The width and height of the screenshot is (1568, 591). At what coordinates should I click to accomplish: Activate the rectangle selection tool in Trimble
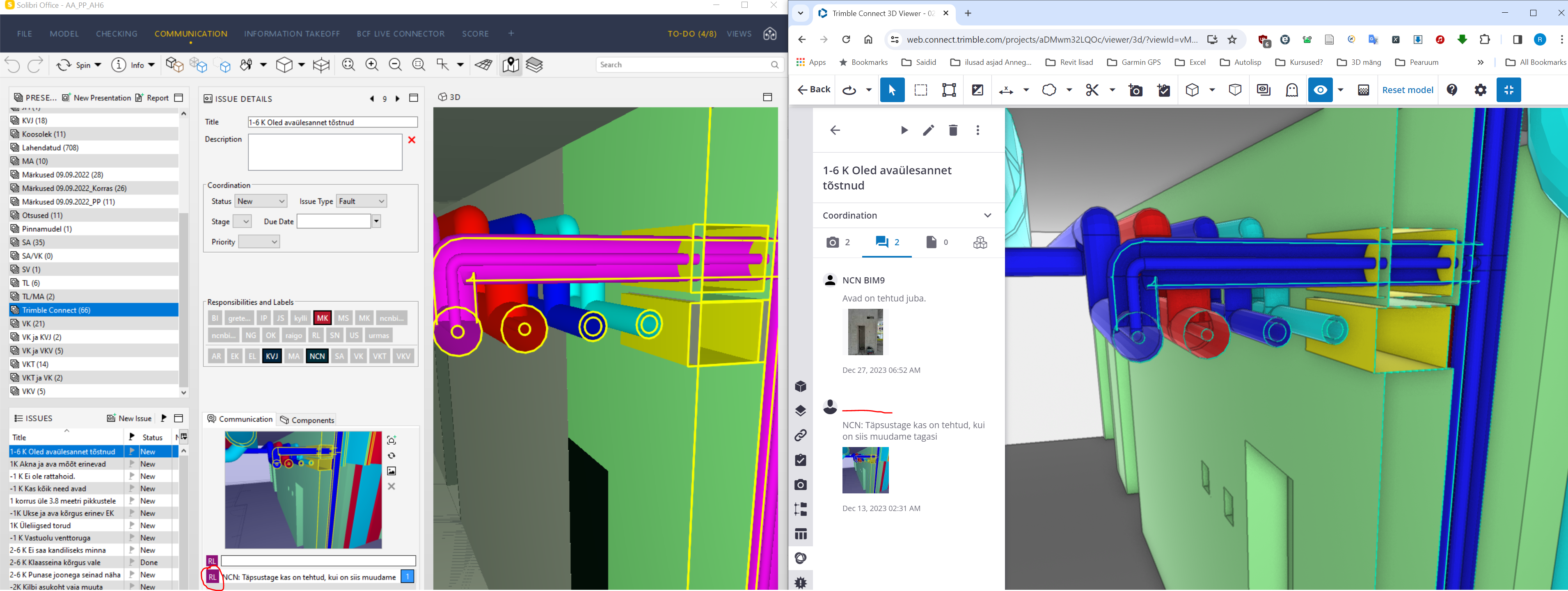(x=921, y=90)
